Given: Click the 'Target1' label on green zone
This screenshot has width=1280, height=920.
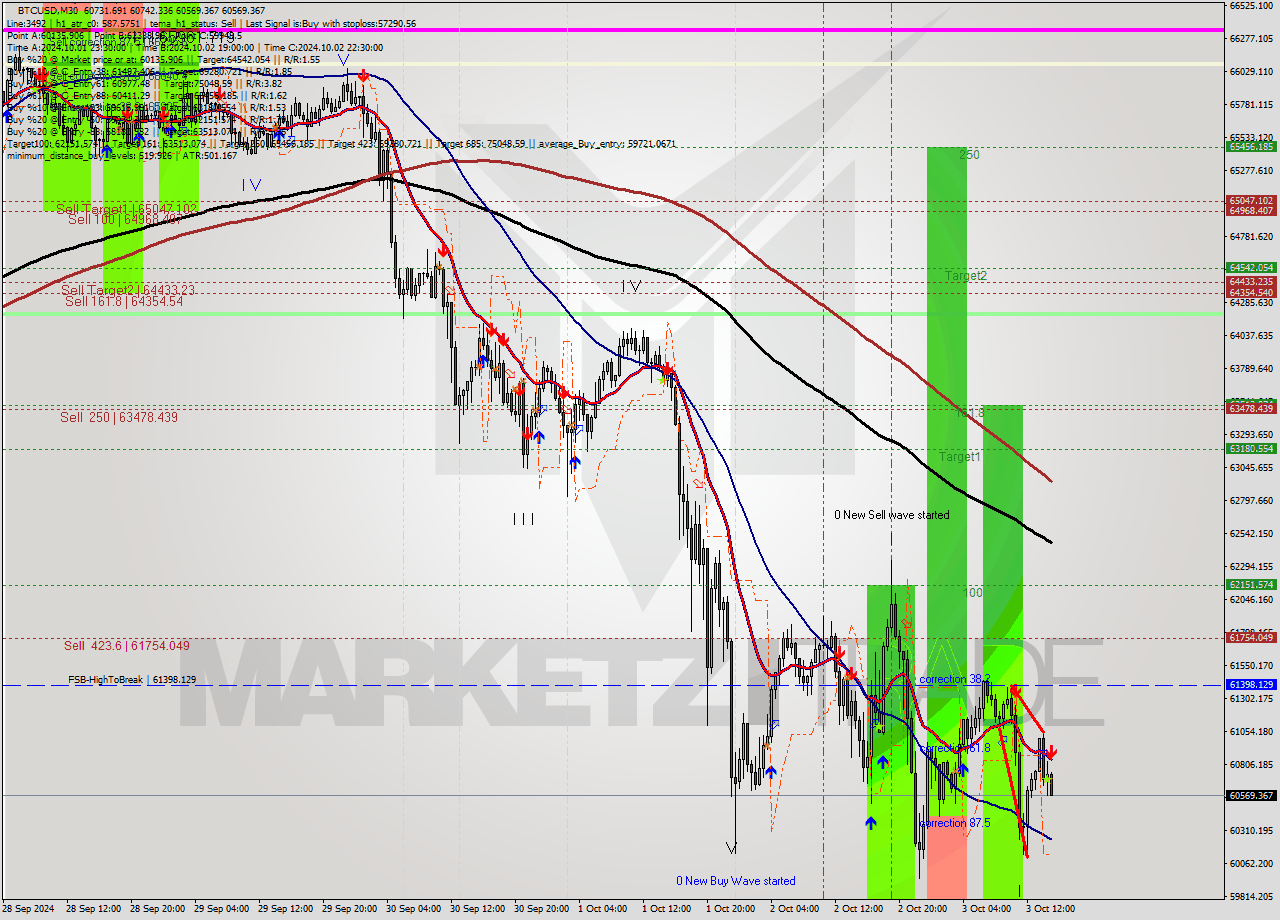Looking at the screenshot, I should click(960, 457).
